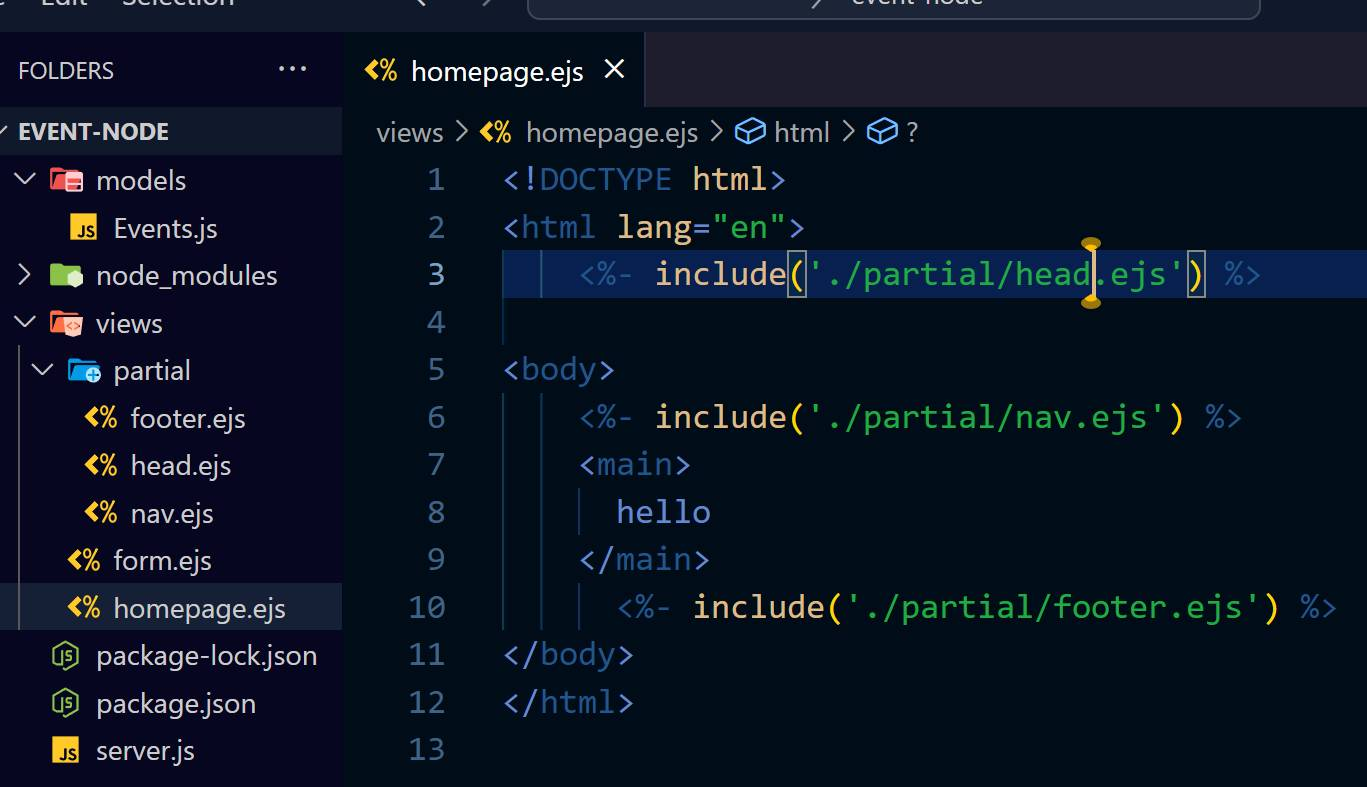The image size is (1367, 787).
Task: Click the html breadcrumb segment
Action: (803, 132)
